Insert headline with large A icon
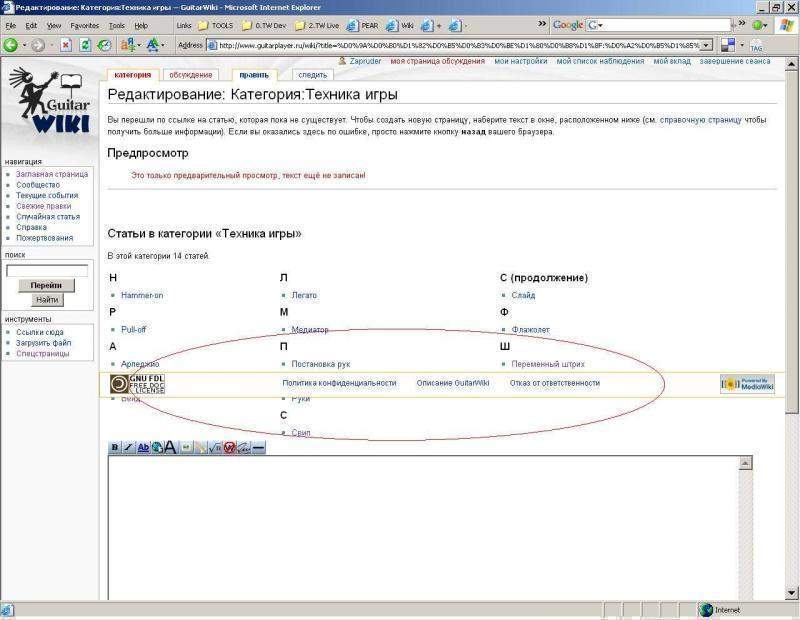The width and height of the screenshot is (800, 620). [170, 448]
